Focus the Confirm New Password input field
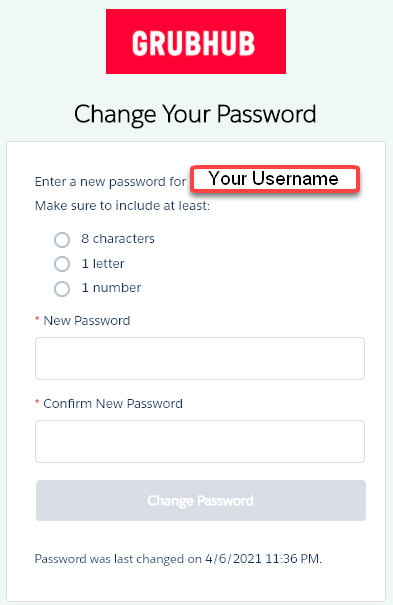Screen dimensions: 393x605 pyautogui.click(x=200, y=441)
